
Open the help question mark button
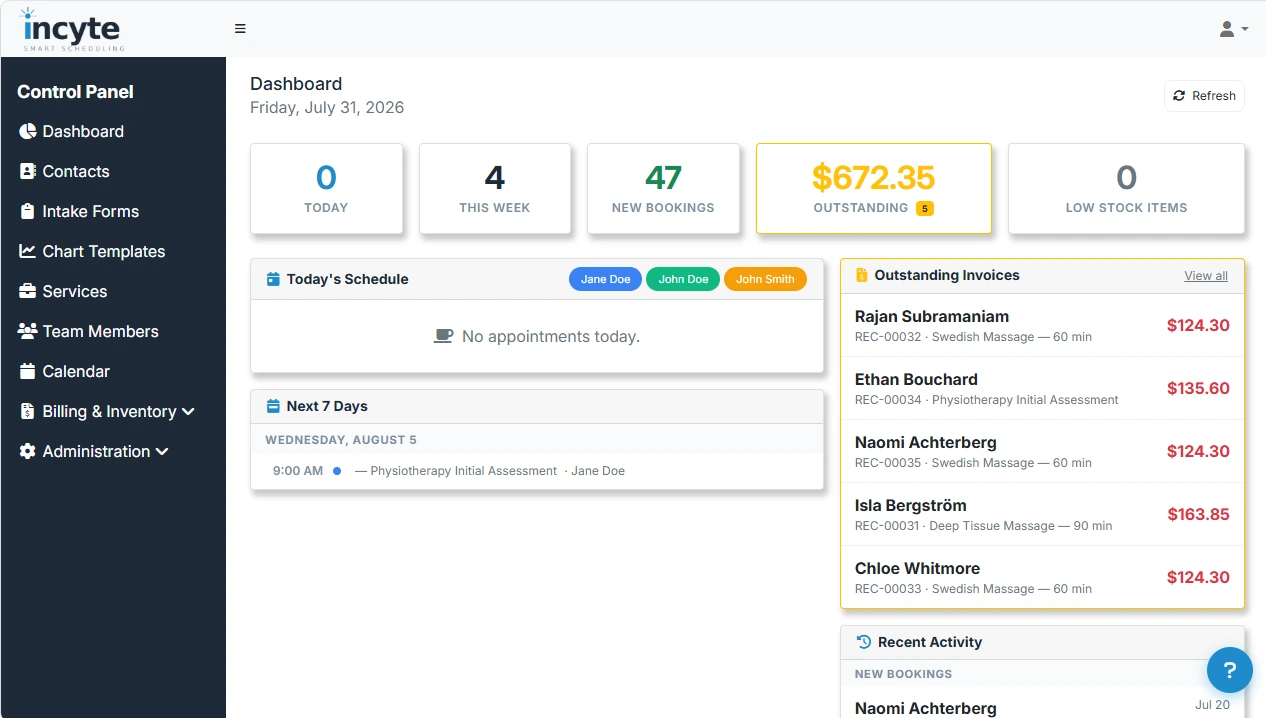tap(1230, 670)
